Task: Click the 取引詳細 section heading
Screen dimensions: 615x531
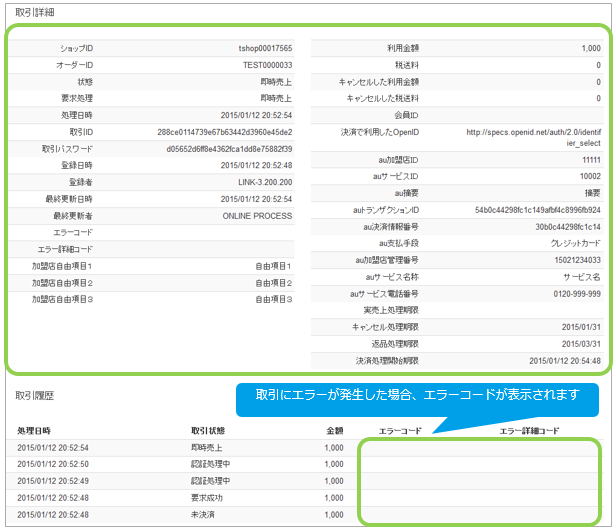Action: point(35,13)
